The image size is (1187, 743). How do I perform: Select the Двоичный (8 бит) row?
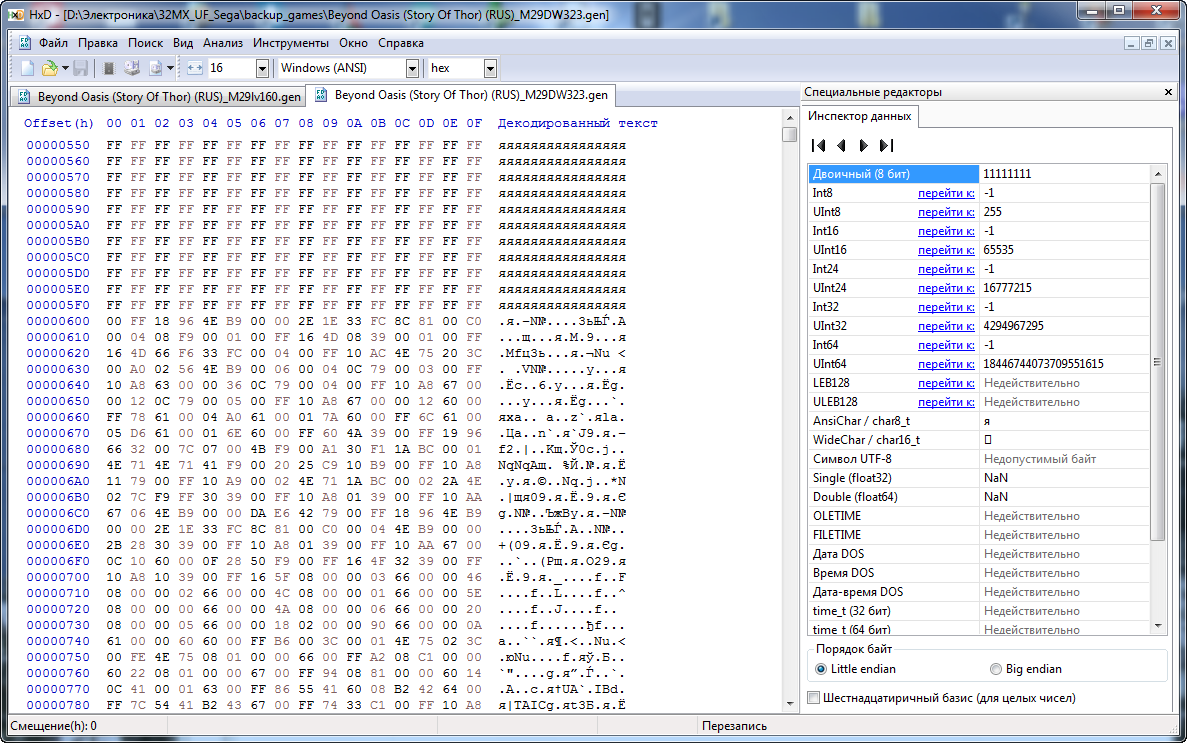979,174
